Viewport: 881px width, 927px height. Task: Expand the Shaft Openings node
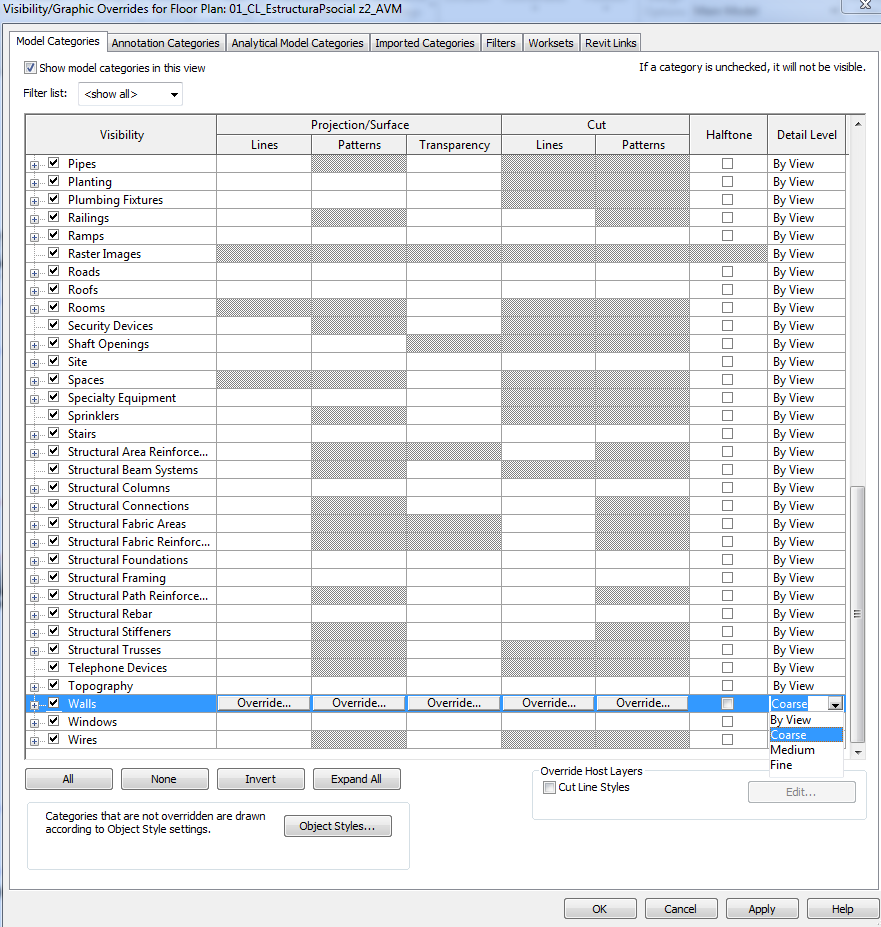[x=34, y=345]
